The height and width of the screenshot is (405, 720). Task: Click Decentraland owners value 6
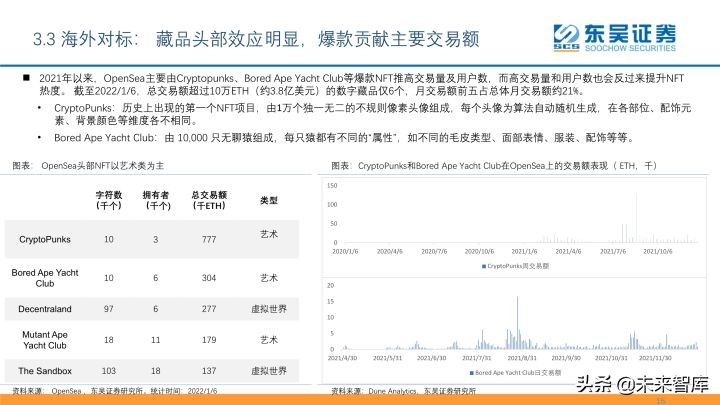156,309
